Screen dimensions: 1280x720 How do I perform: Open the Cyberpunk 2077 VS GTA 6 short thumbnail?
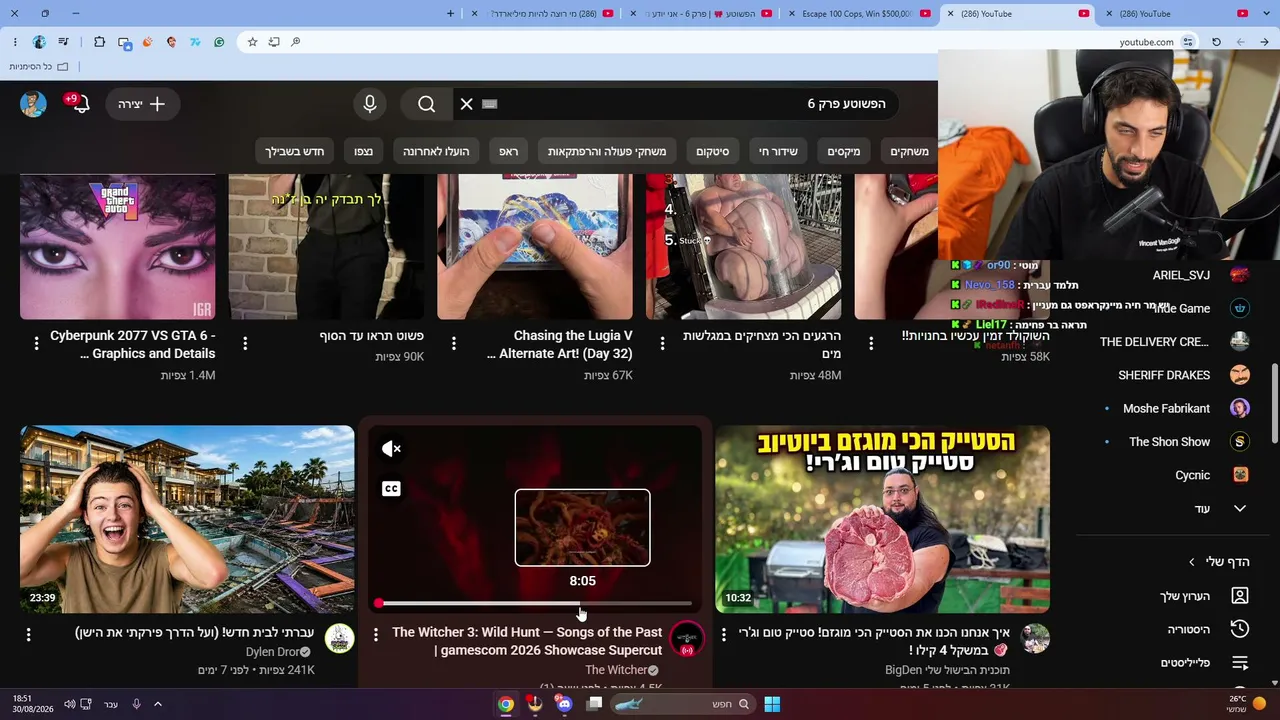118,247
